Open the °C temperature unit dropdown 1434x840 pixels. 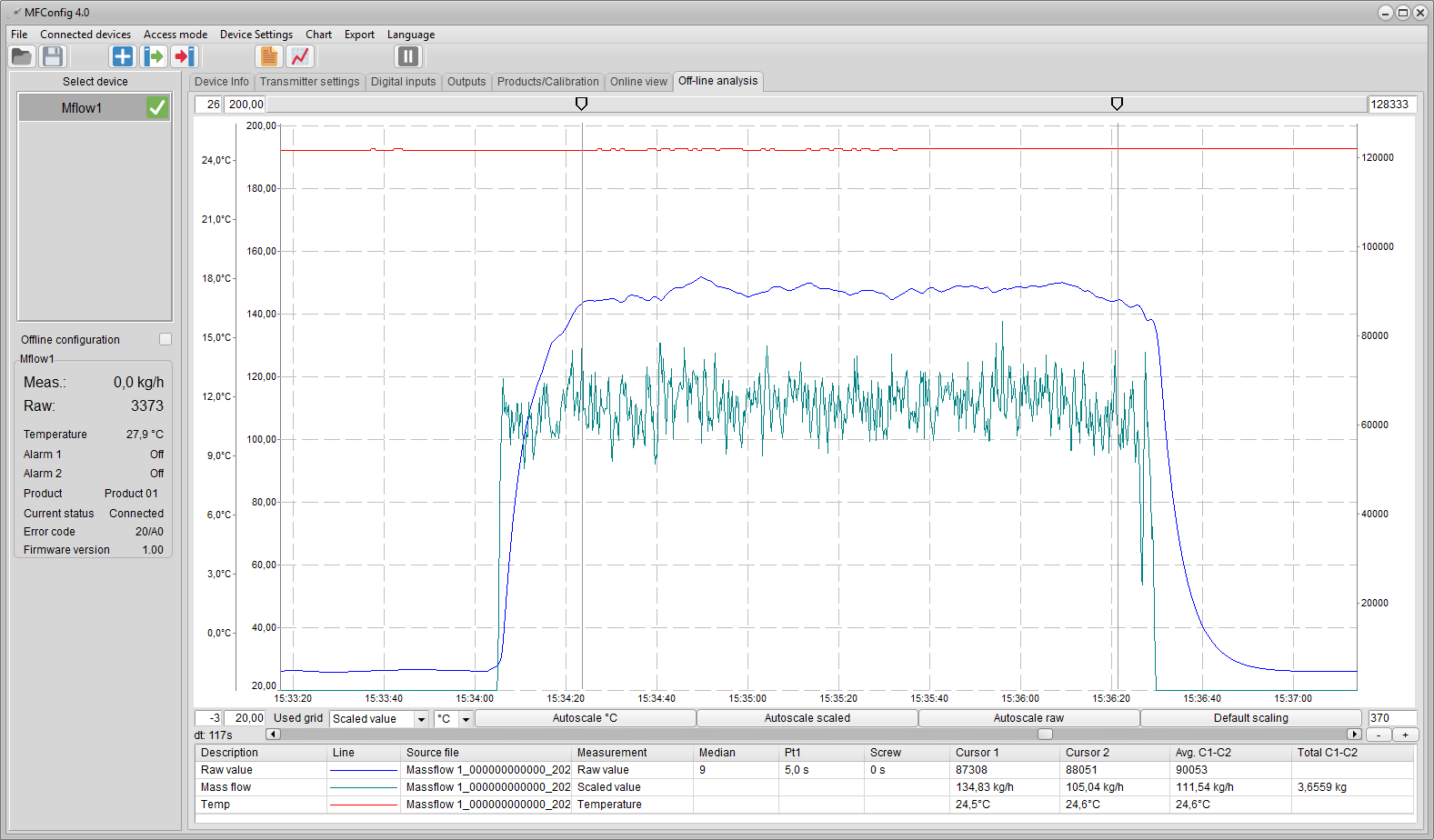[x=466, y=719]
